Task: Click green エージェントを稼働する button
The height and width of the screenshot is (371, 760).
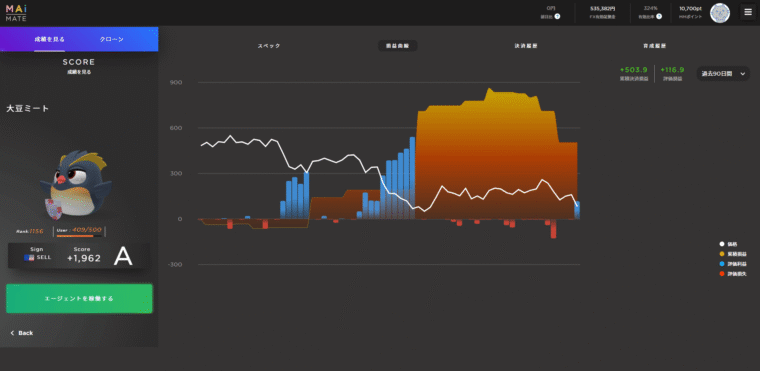Action: click(x=79, y=299)
